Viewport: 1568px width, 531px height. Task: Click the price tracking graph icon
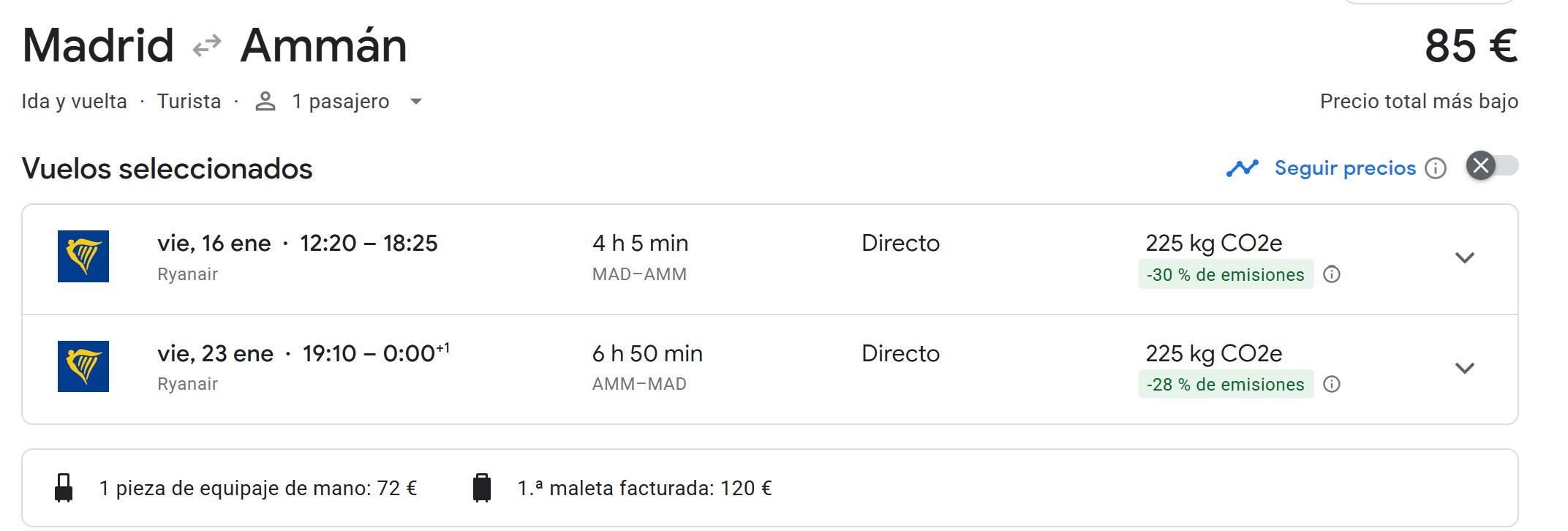(x=1242, y=168)
